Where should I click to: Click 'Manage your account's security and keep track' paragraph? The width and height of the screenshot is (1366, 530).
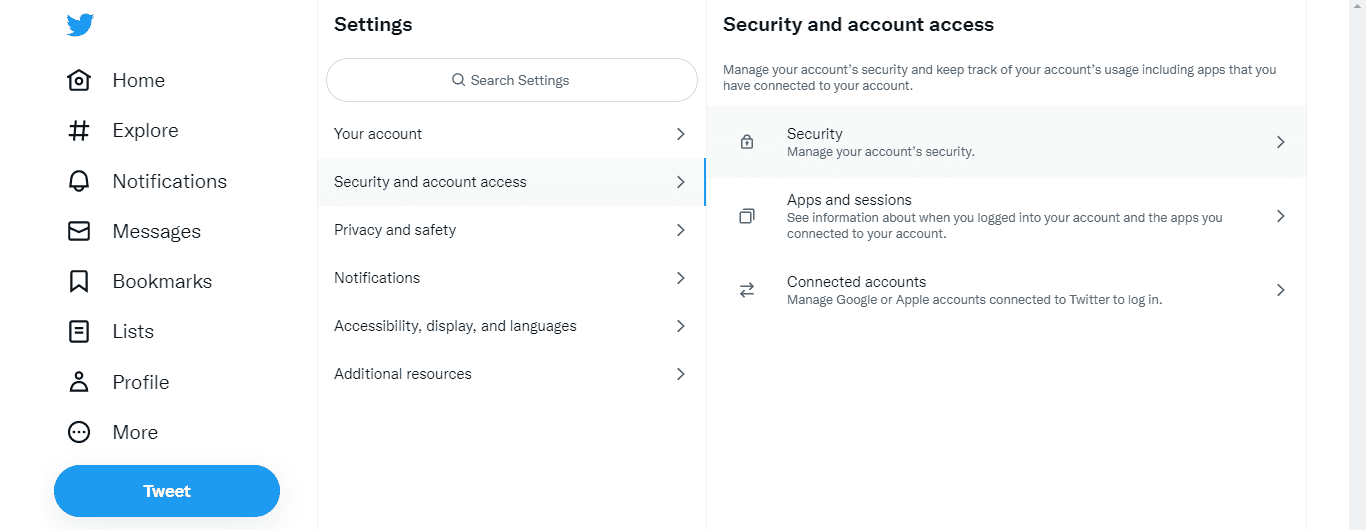pyautogui.click(x=1000, y=78)
